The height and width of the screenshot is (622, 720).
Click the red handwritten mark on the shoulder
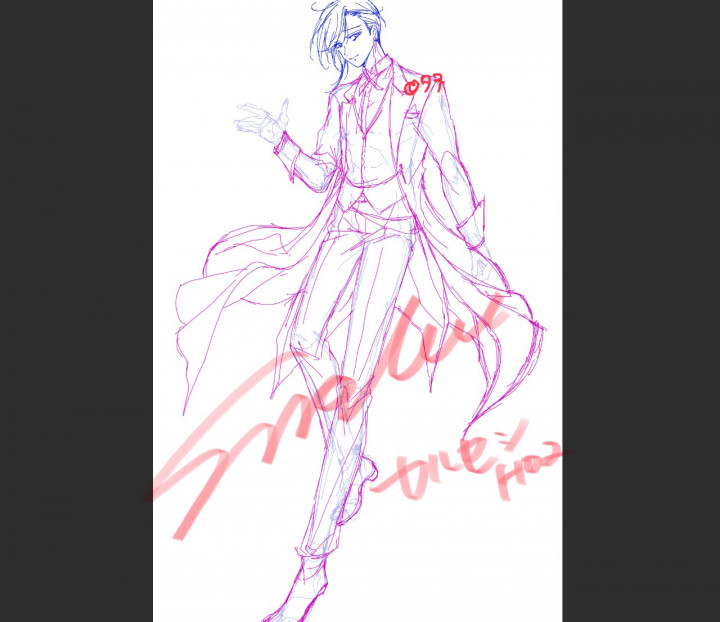pos(425,85)
